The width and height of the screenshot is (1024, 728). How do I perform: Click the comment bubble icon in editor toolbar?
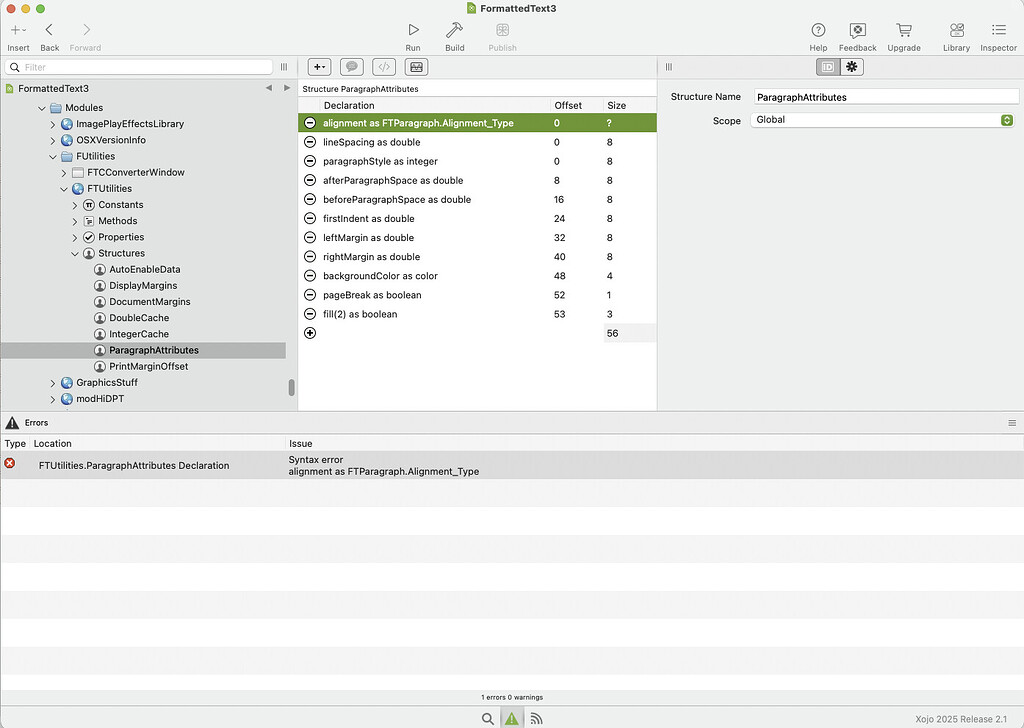click(x=351, y=67)
